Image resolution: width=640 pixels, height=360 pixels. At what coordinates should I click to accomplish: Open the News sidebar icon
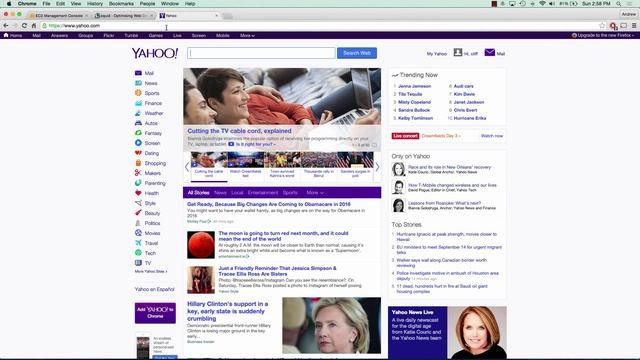click(138, 83)
